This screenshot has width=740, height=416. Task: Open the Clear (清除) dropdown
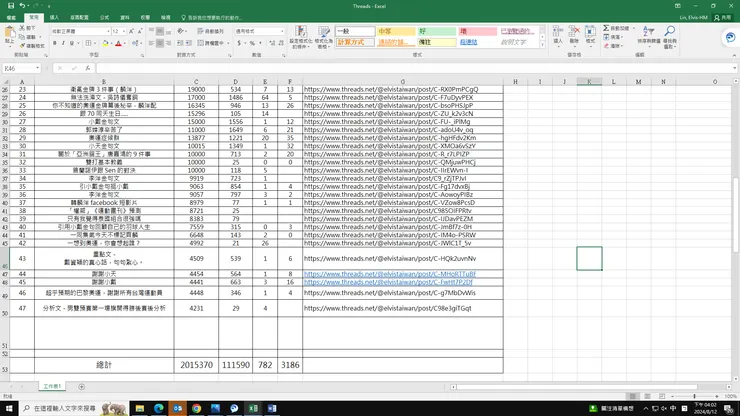614,46
